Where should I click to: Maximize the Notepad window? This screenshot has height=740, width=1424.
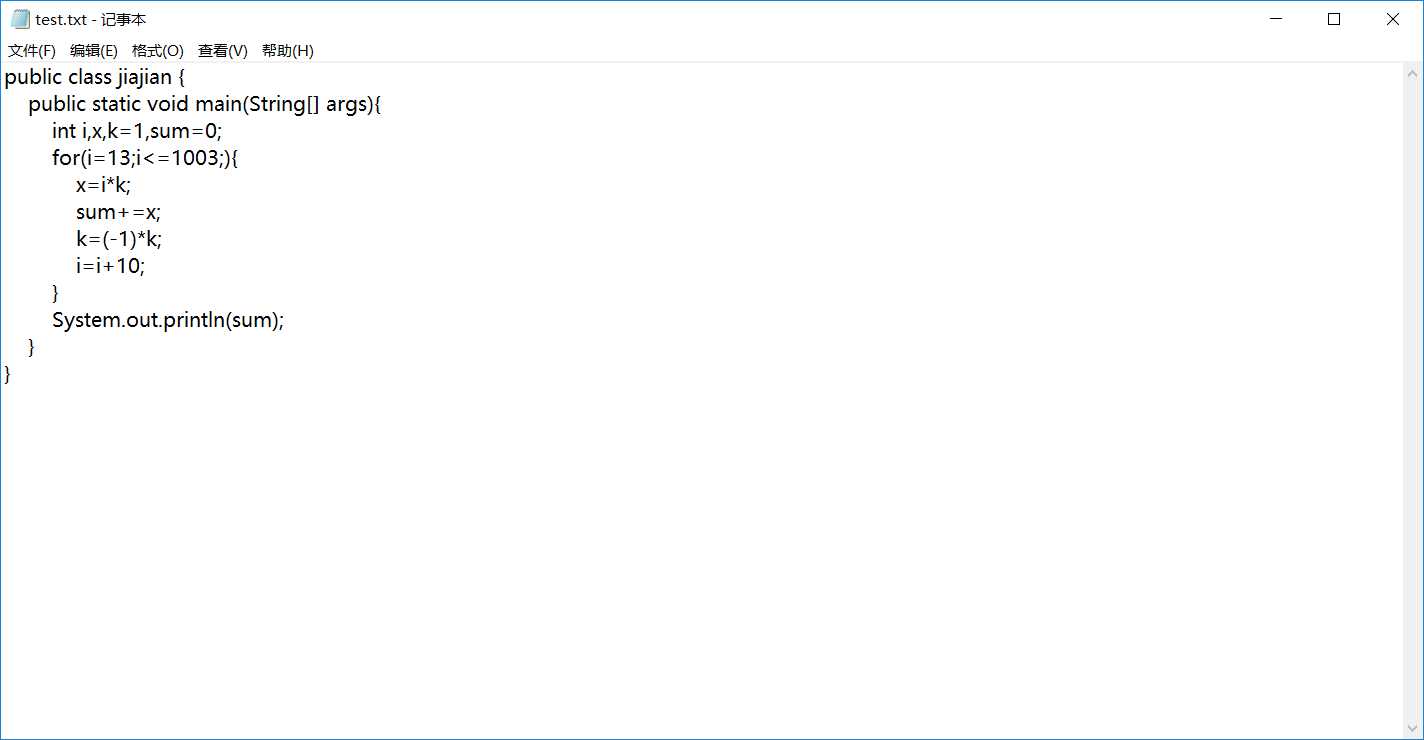(x=1334, y=19)
